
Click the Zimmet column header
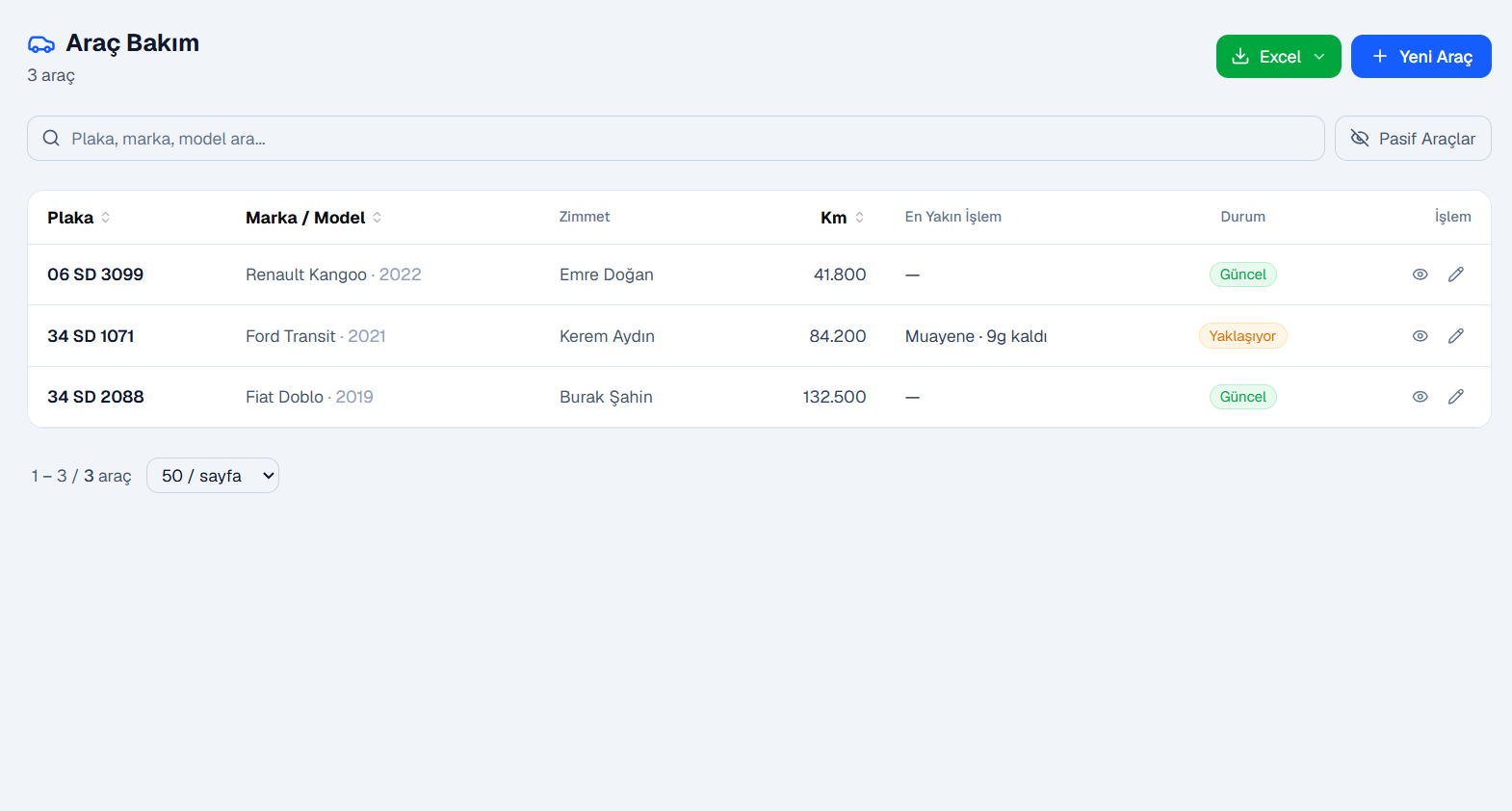[x=585, y=217]
